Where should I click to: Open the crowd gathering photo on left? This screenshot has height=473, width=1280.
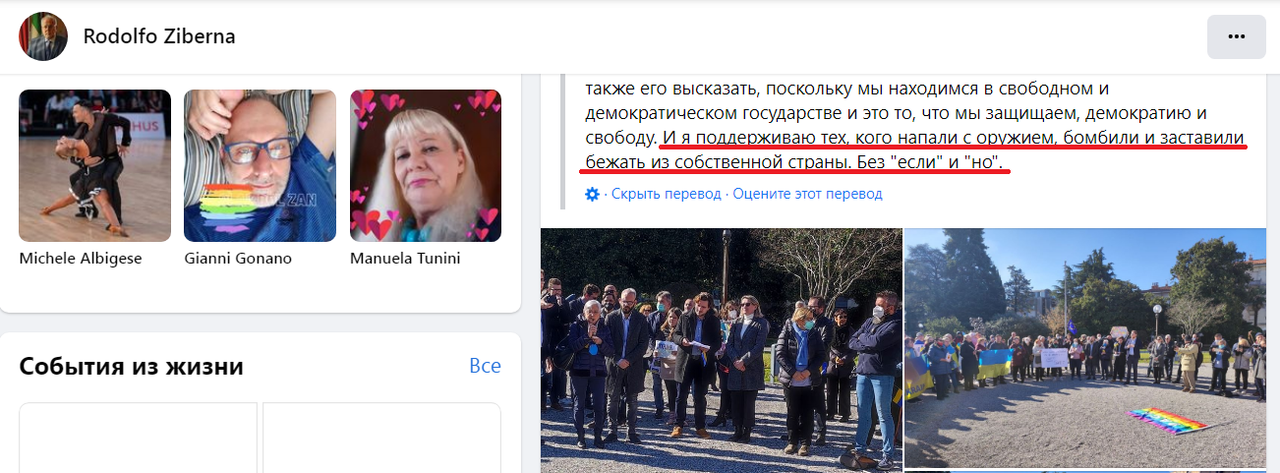(721, 350)
